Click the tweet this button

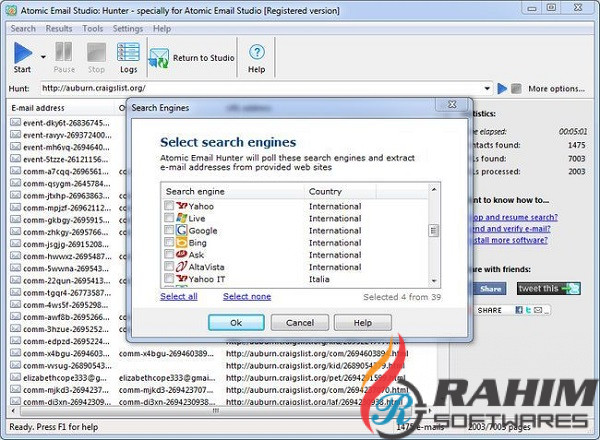pos(549,288)
